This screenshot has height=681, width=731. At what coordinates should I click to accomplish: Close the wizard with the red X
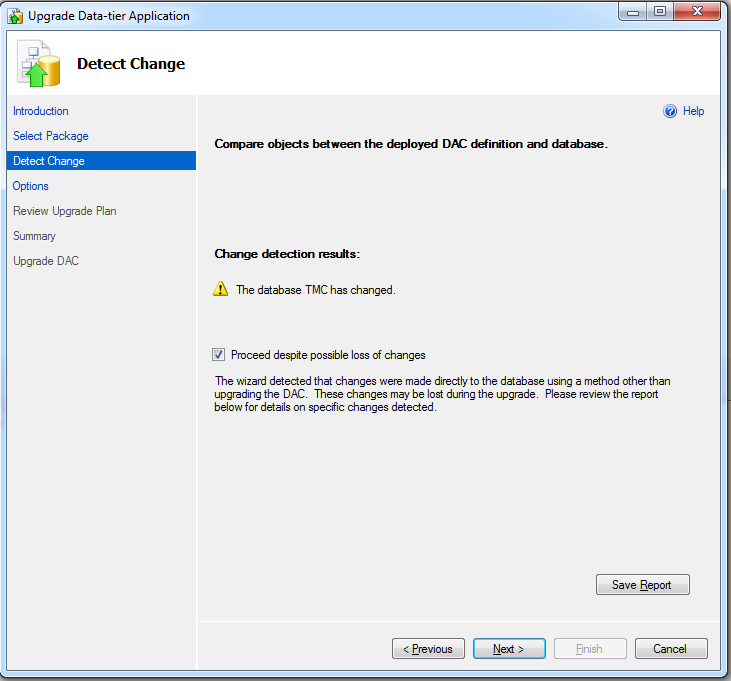point(697,12)
